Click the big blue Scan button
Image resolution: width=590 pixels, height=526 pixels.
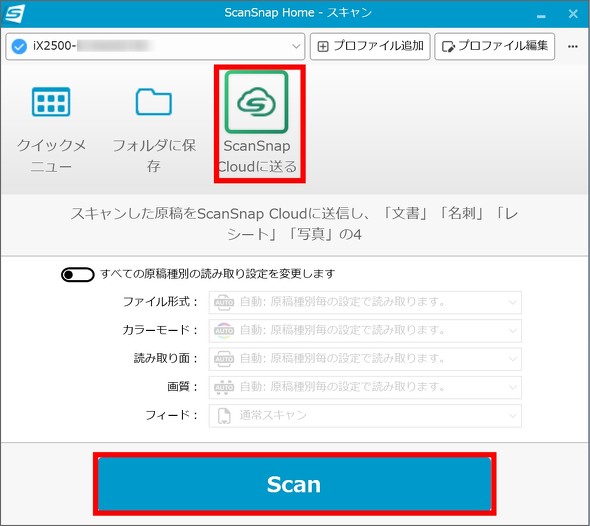(294, 484)
